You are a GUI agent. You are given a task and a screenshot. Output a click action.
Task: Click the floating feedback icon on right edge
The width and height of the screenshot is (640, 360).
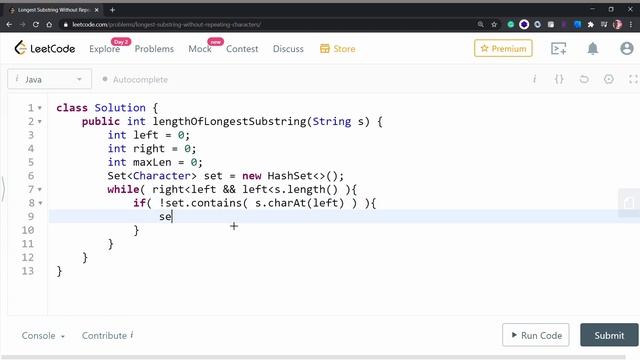tap(629, 202)
